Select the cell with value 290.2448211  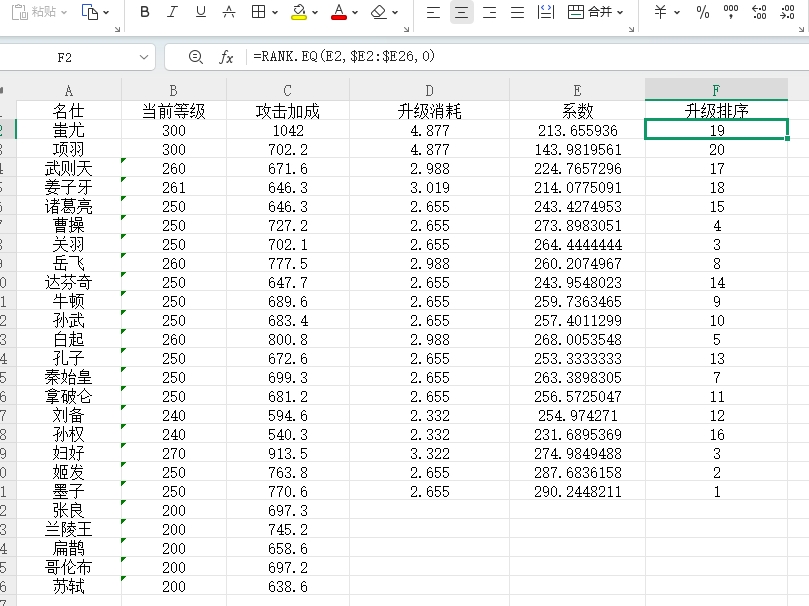point(577,492)
